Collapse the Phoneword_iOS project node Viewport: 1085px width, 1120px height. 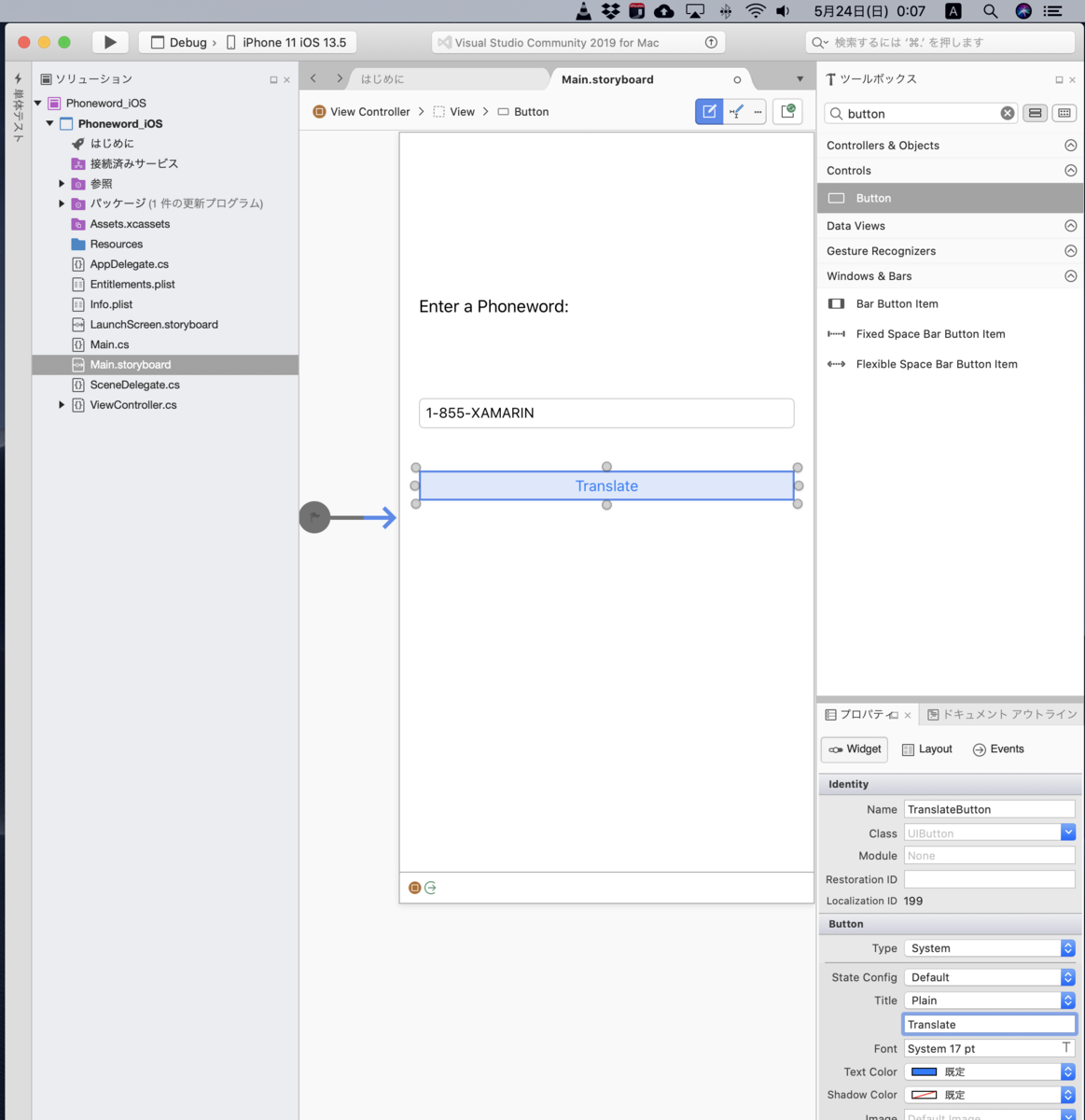click(x=50, y=123)
